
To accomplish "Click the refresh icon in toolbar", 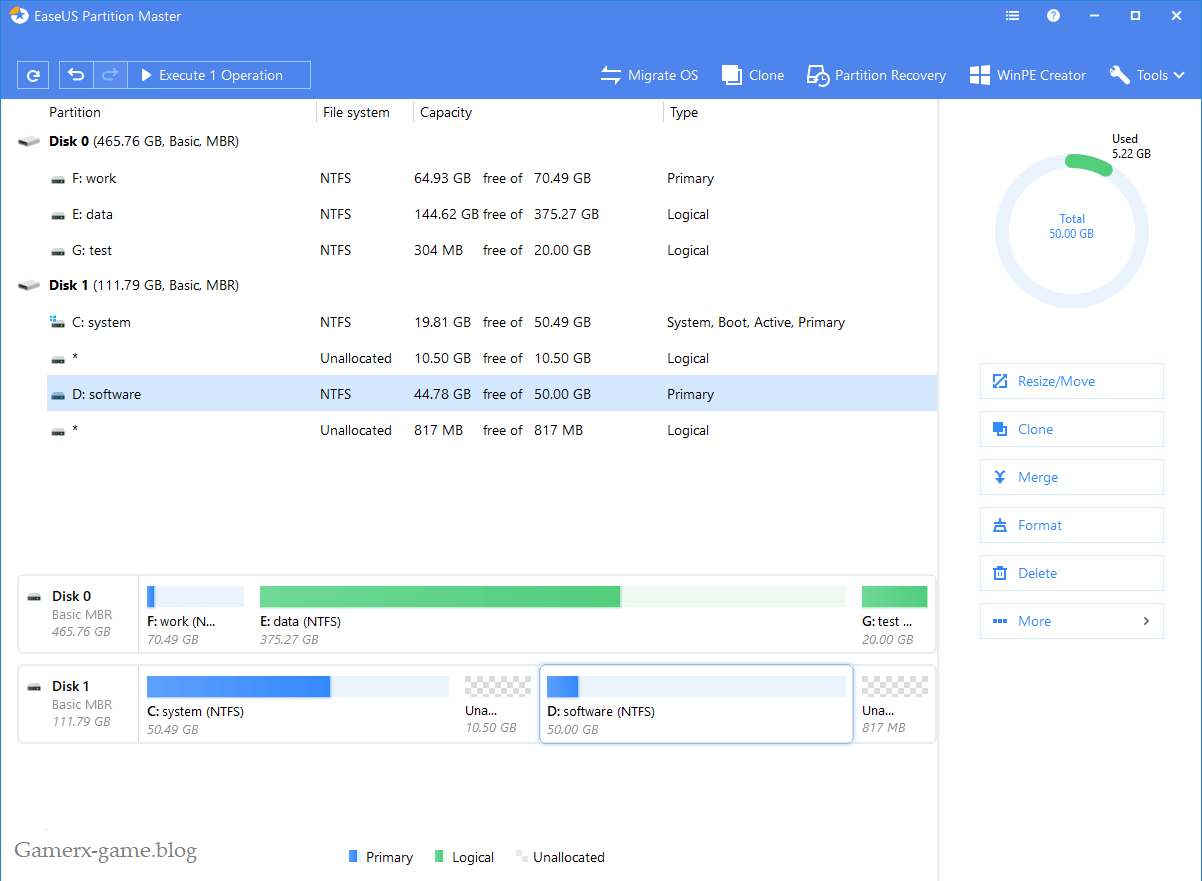I will pyautogui.click(x=33, y=75).
